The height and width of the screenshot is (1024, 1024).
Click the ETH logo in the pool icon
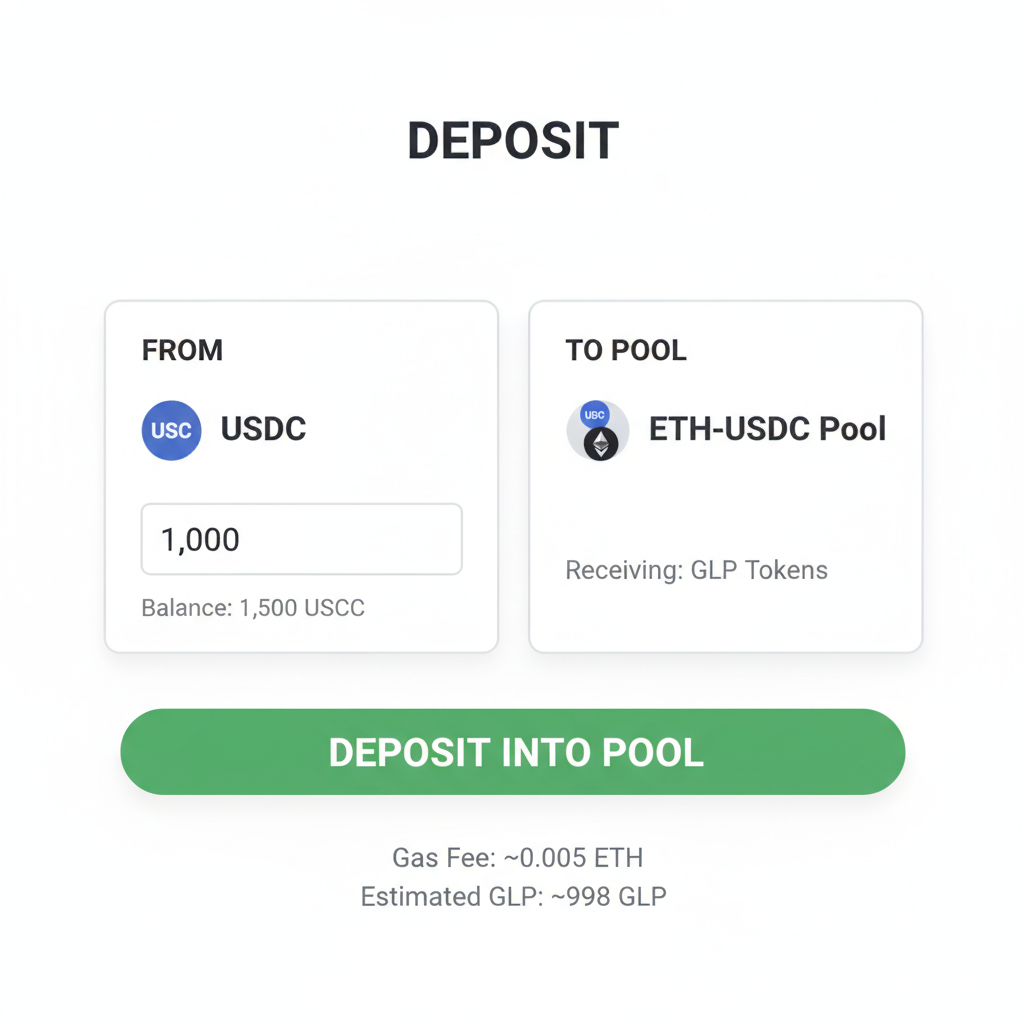601,445
